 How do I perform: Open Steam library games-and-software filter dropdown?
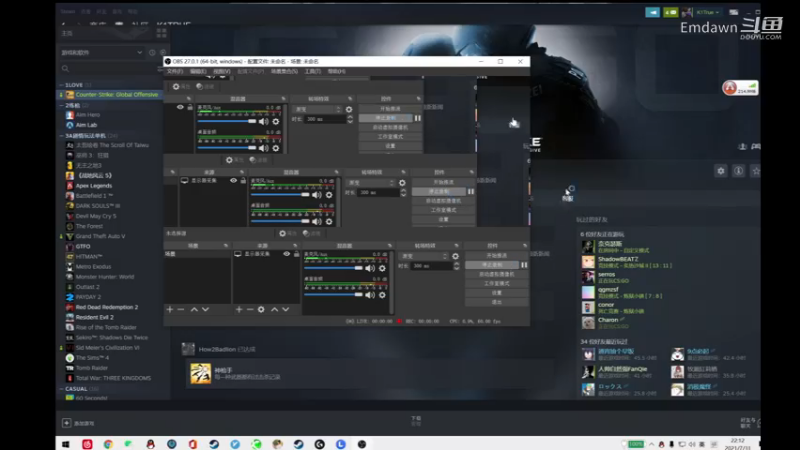[x=102, y=53]
